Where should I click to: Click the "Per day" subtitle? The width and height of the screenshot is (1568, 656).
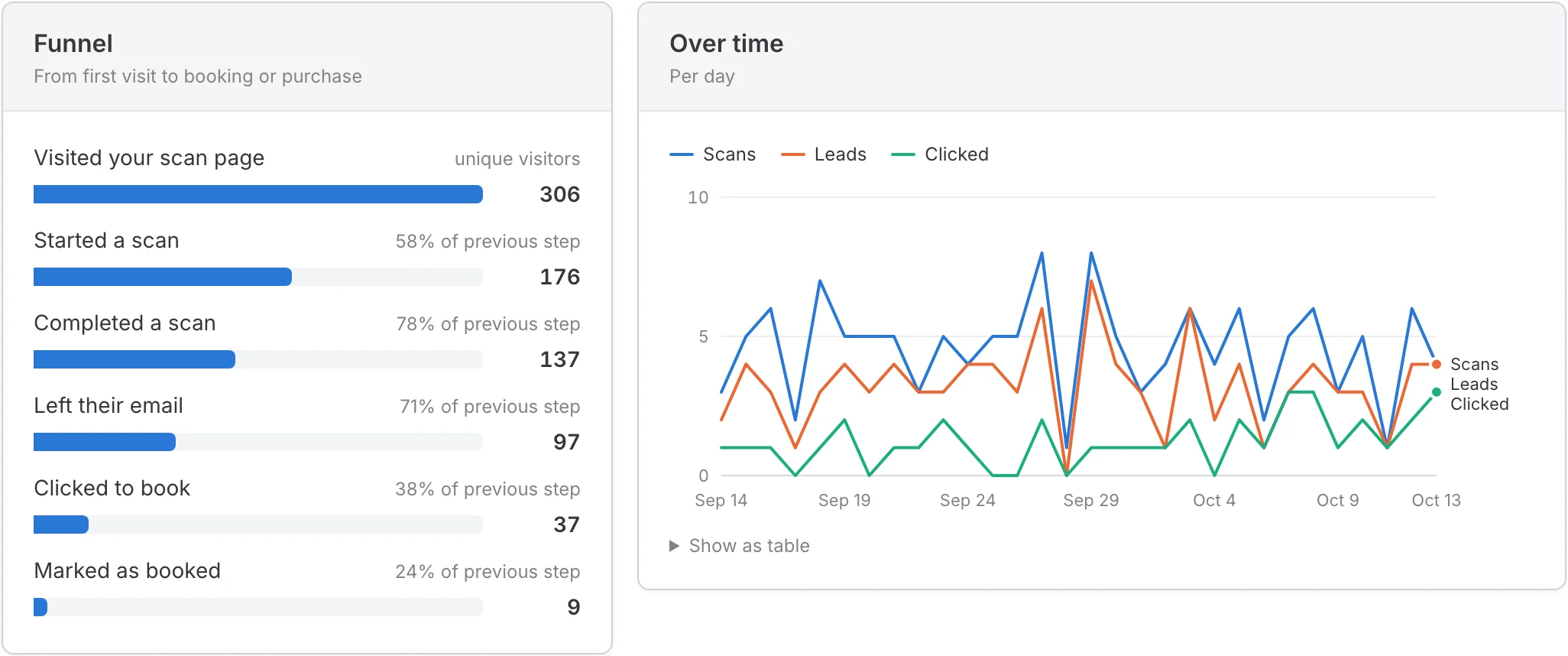click(702, 76)
